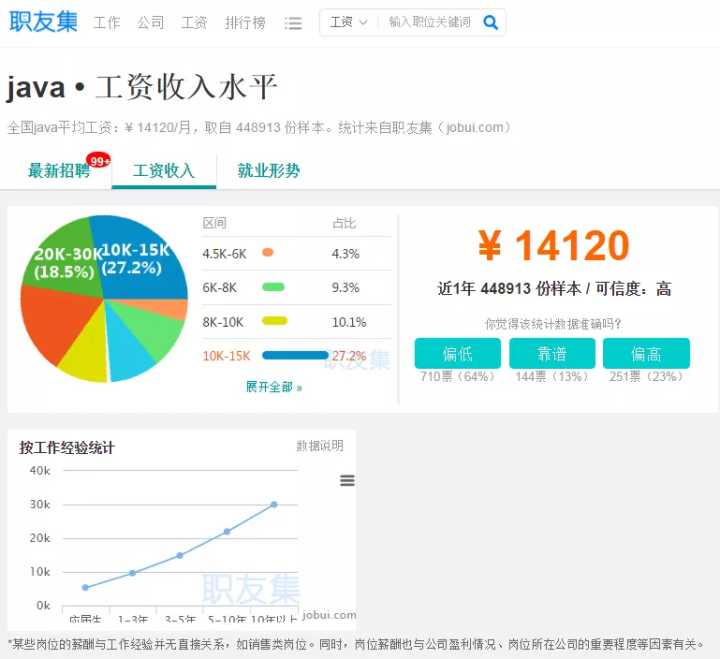Select the highlighted 10K-15K range label
This screenshot has width=720, height=659.
pyautogui.click(x=226, y=356)
